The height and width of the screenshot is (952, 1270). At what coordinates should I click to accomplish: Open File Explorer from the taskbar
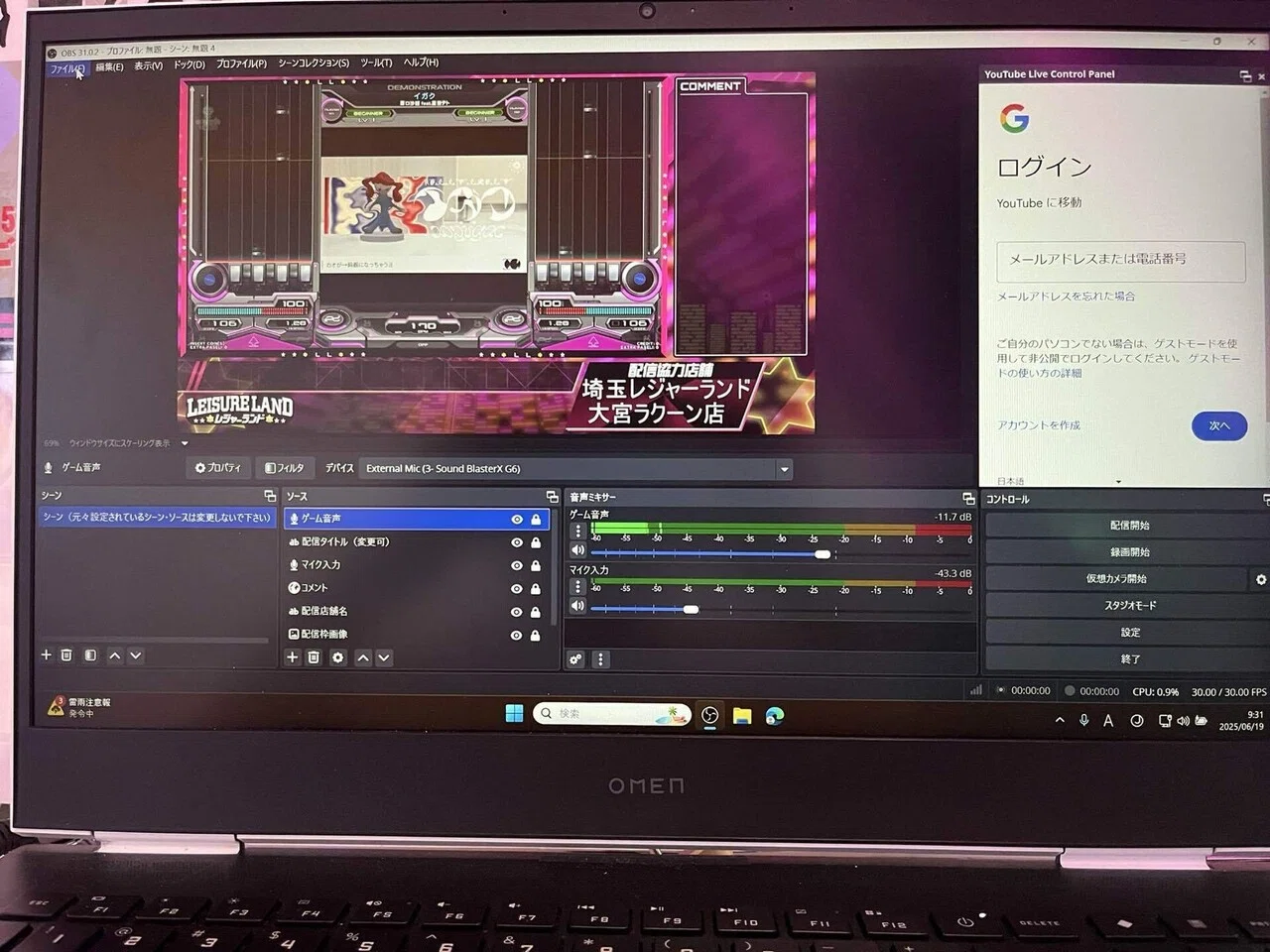(742, 716)
